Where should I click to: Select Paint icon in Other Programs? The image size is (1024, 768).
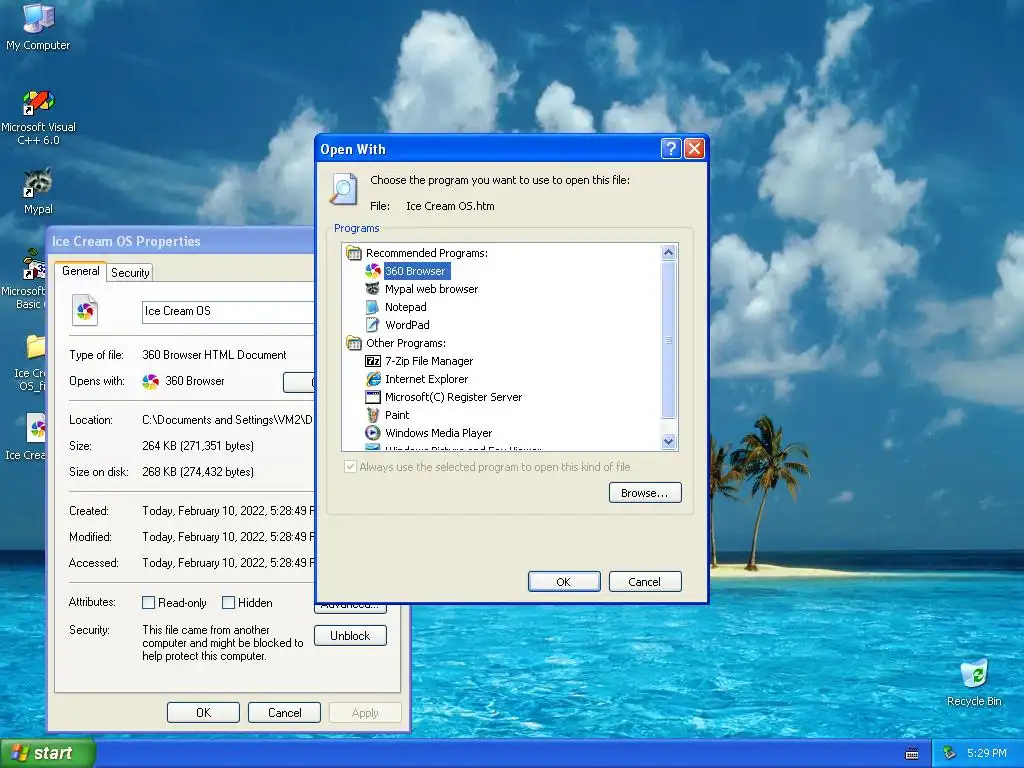[373, 415]
